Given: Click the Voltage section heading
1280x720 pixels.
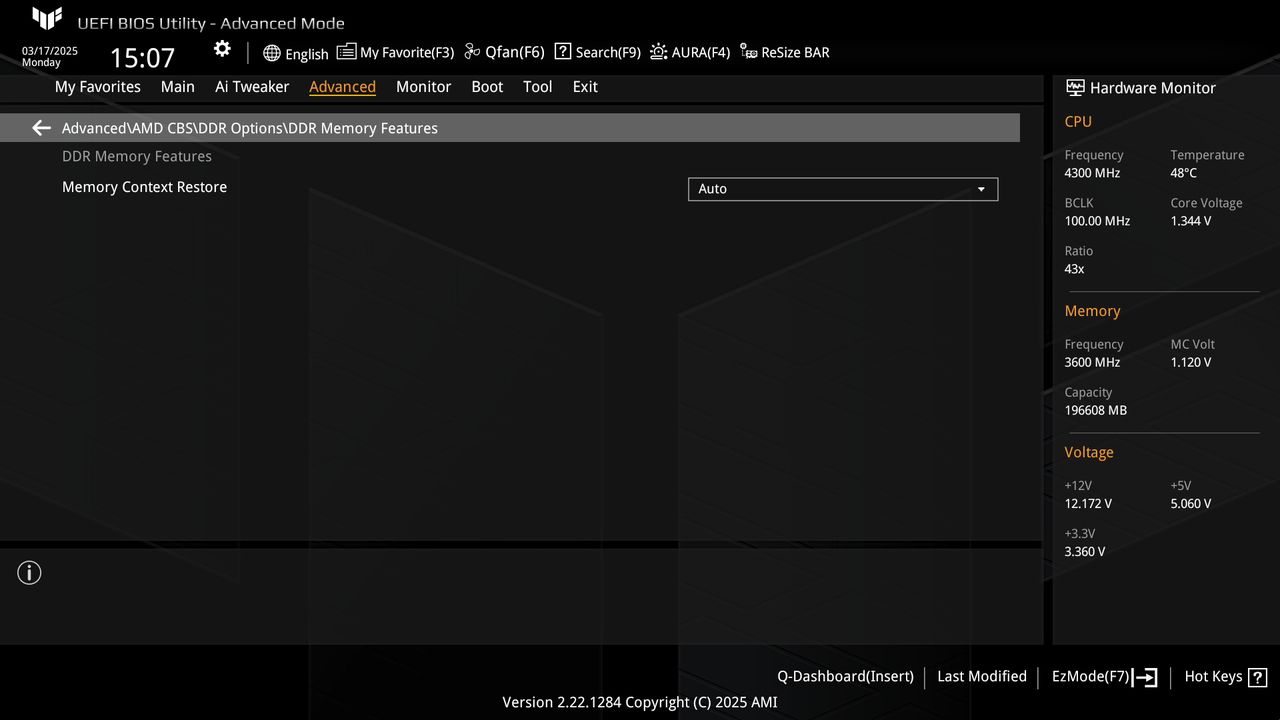Looking at the screenshot, I should [1089, 452].
